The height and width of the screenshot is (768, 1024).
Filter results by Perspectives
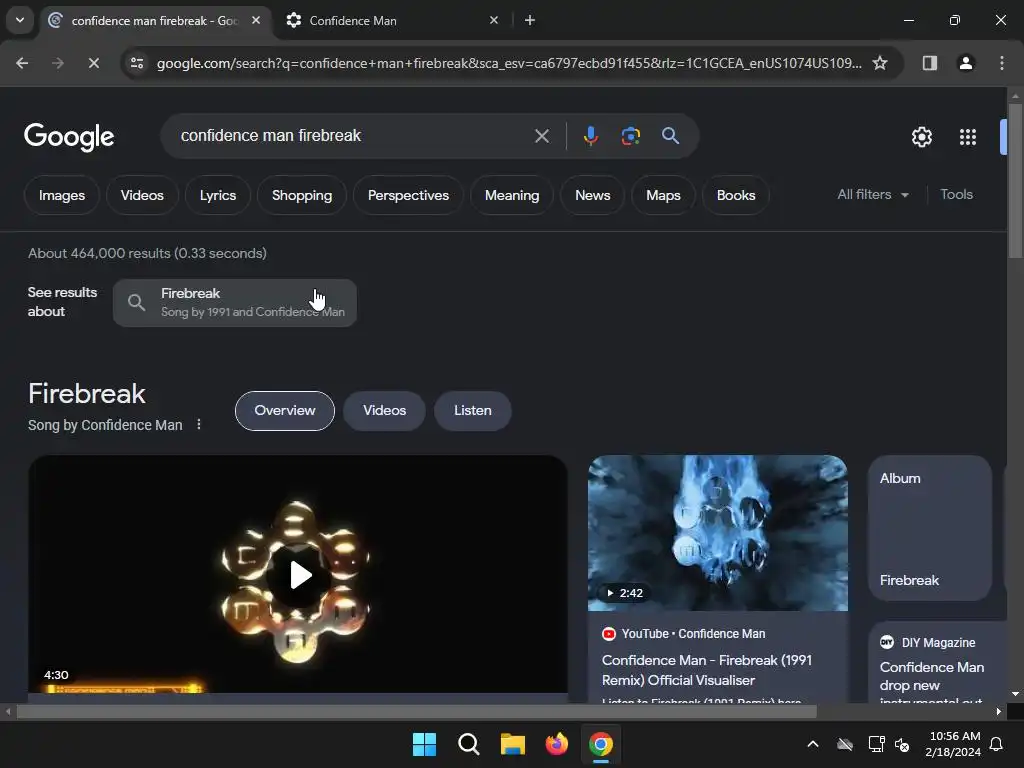[408, 195]
